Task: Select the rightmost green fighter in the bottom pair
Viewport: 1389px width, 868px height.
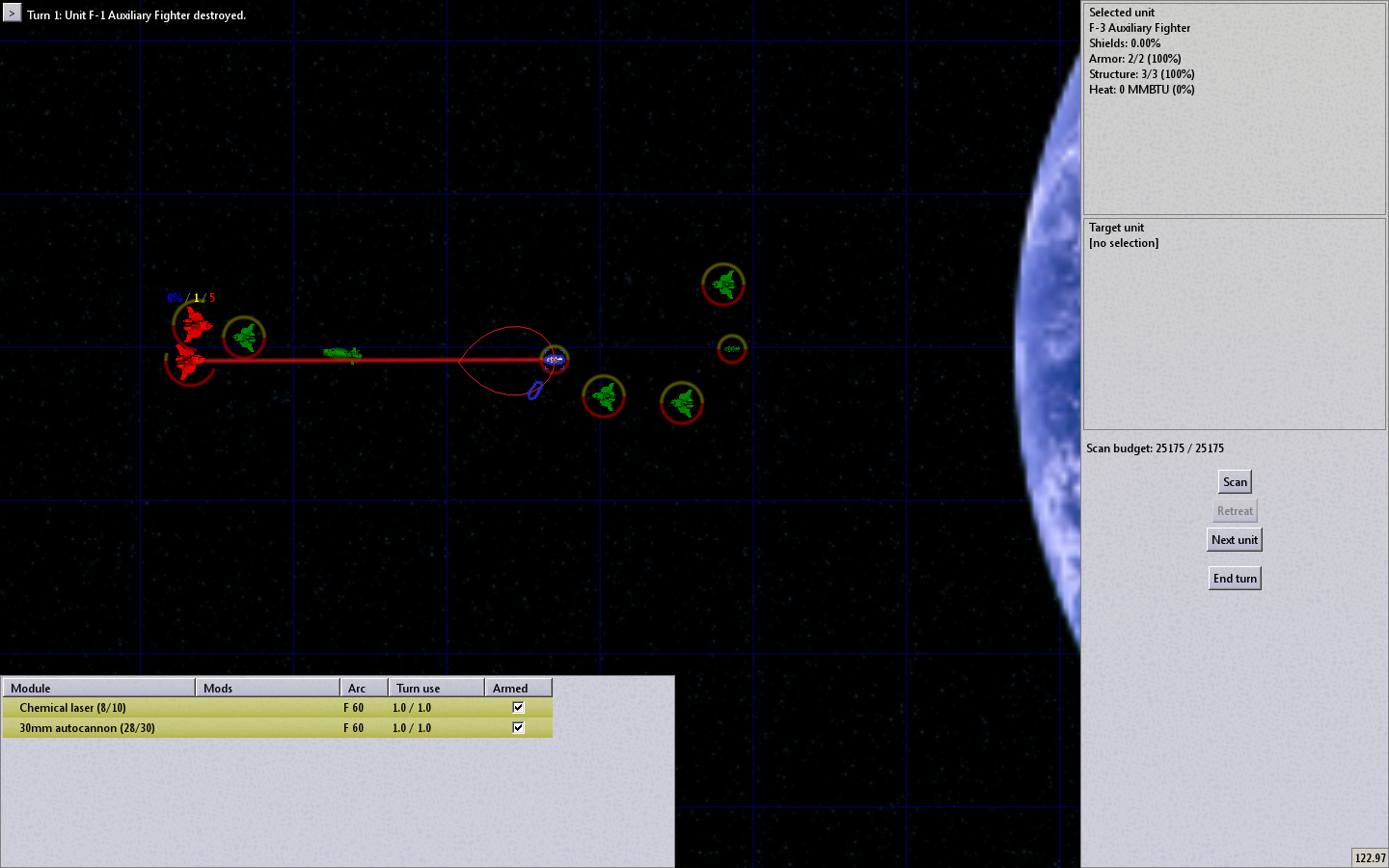Action: 682,402
